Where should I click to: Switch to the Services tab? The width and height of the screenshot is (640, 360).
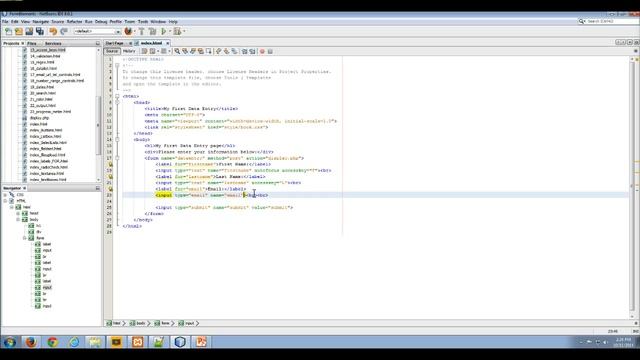pos(53,43)
